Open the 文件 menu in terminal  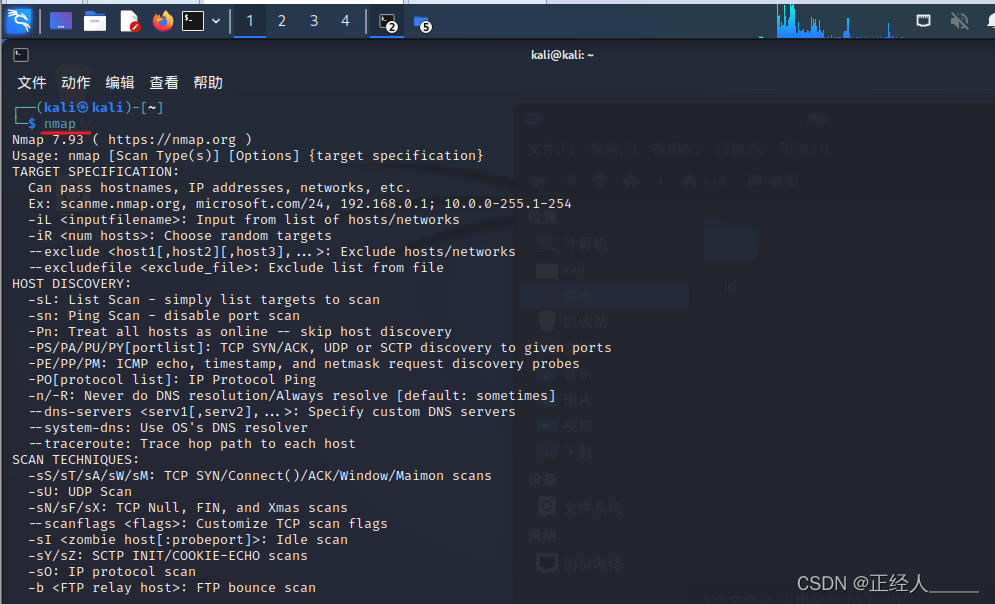(32, 82)
